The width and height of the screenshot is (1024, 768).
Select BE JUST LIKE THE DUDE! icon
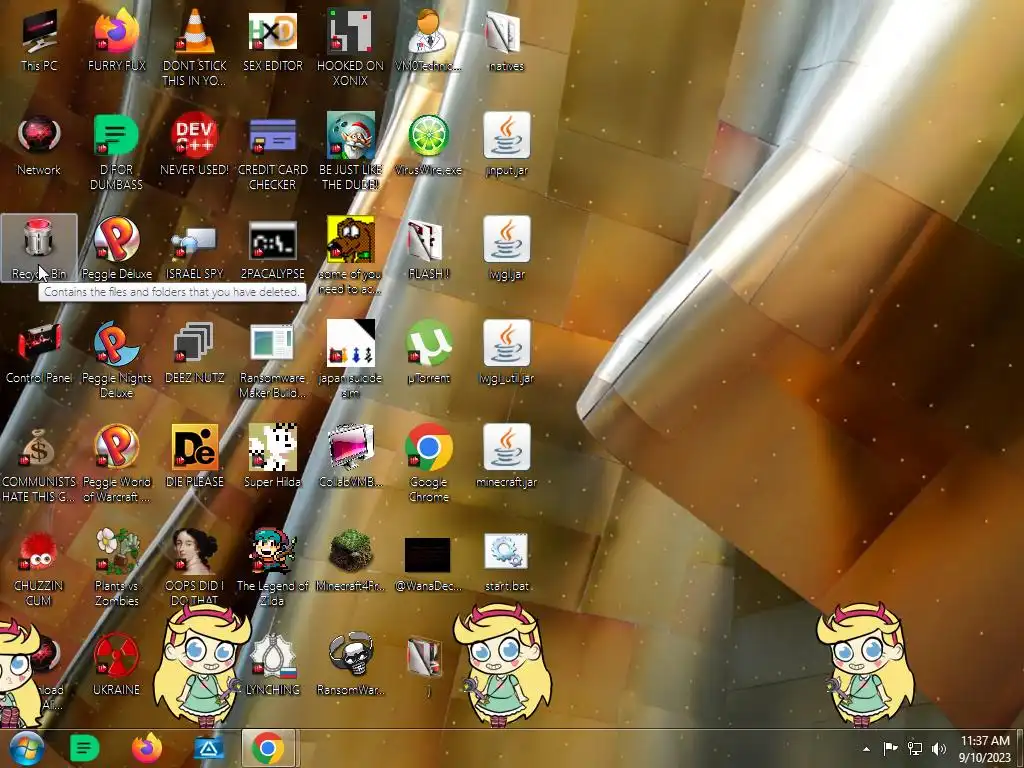[351, 152]
